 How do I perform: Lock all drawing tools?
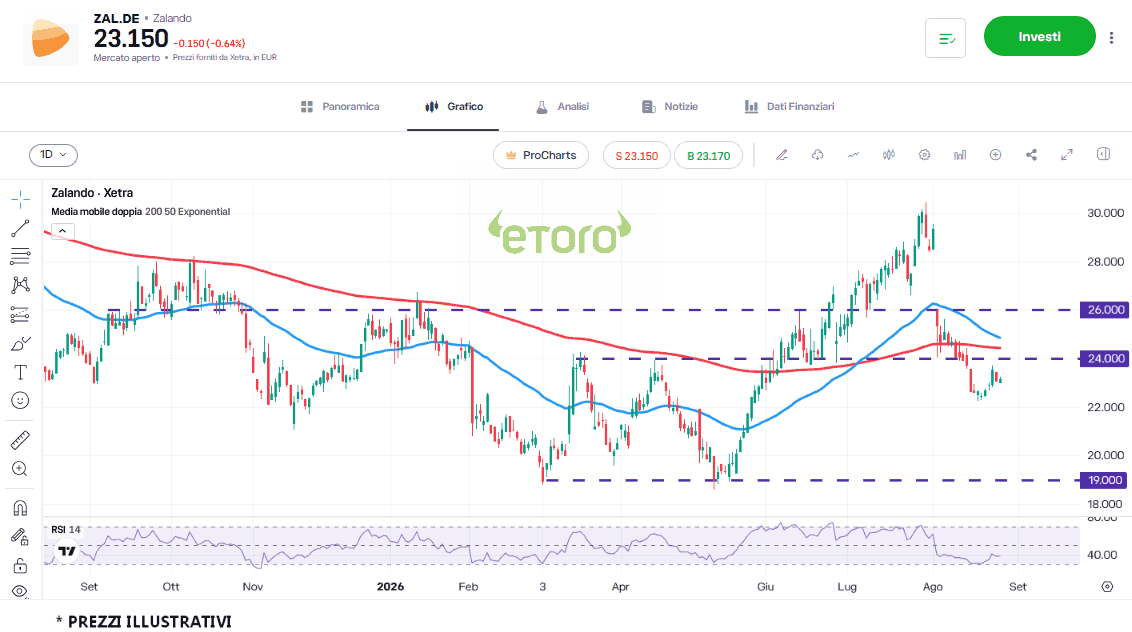pos(20,566)
